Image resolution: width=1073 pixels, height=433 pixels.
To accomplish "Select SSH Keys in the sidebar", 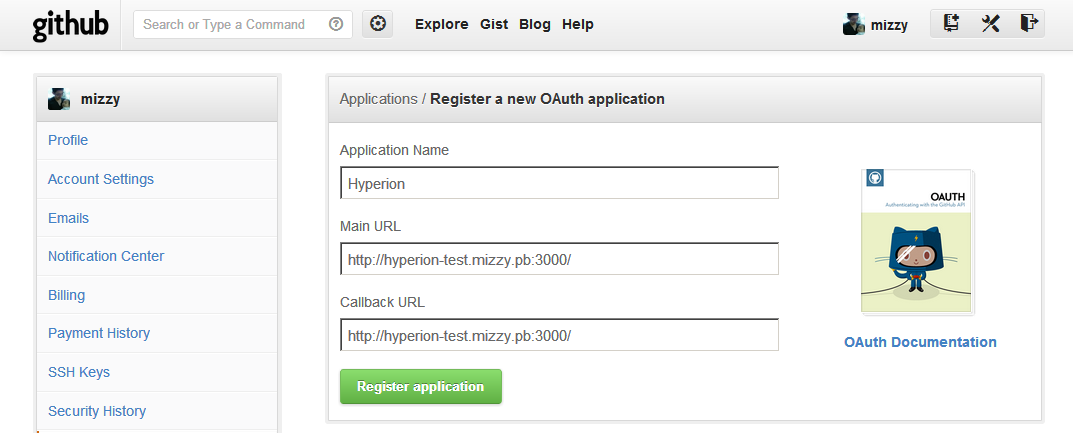I will (x=79, y=372).
